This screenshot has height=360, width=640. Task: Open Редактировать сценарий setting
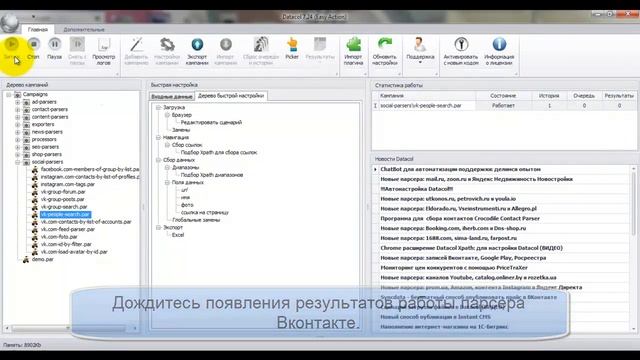pos(211,122)
